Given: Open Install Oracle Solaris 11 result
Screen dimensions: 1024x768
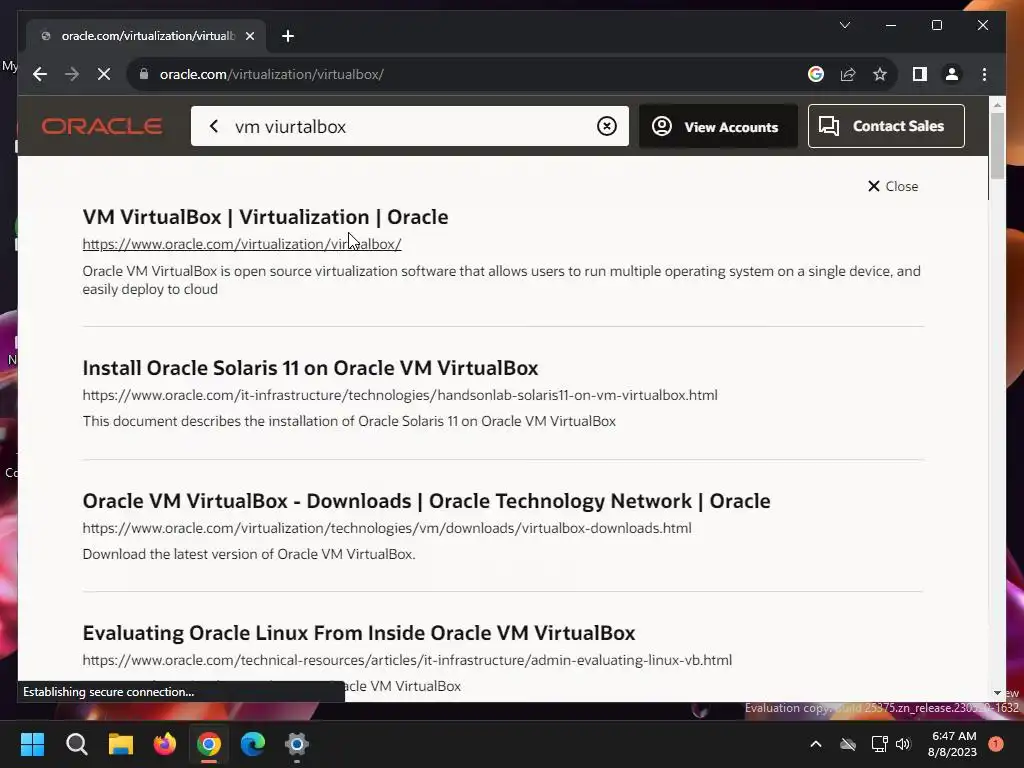Looking at the screenshot, I should (310, 368).
